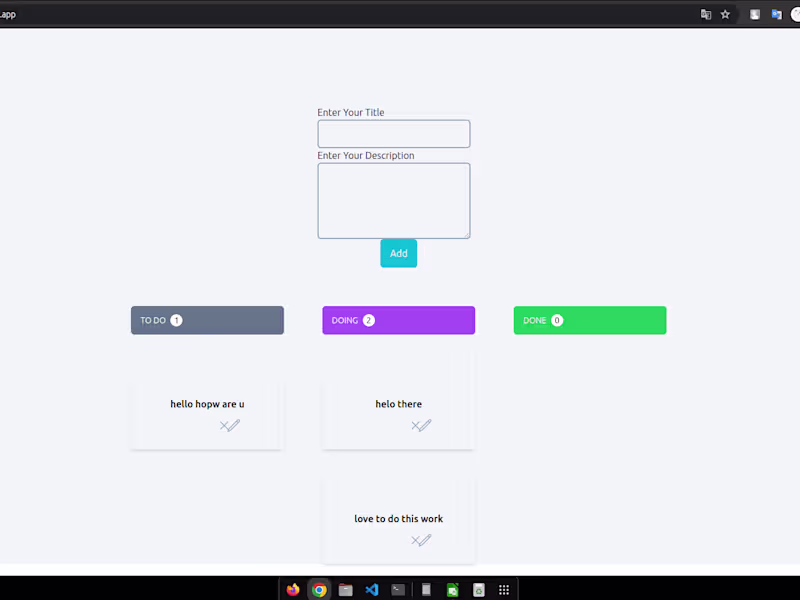Open the browser side panel icon near the star
Screen dimensions: 800x600
(x=753, y=14)
